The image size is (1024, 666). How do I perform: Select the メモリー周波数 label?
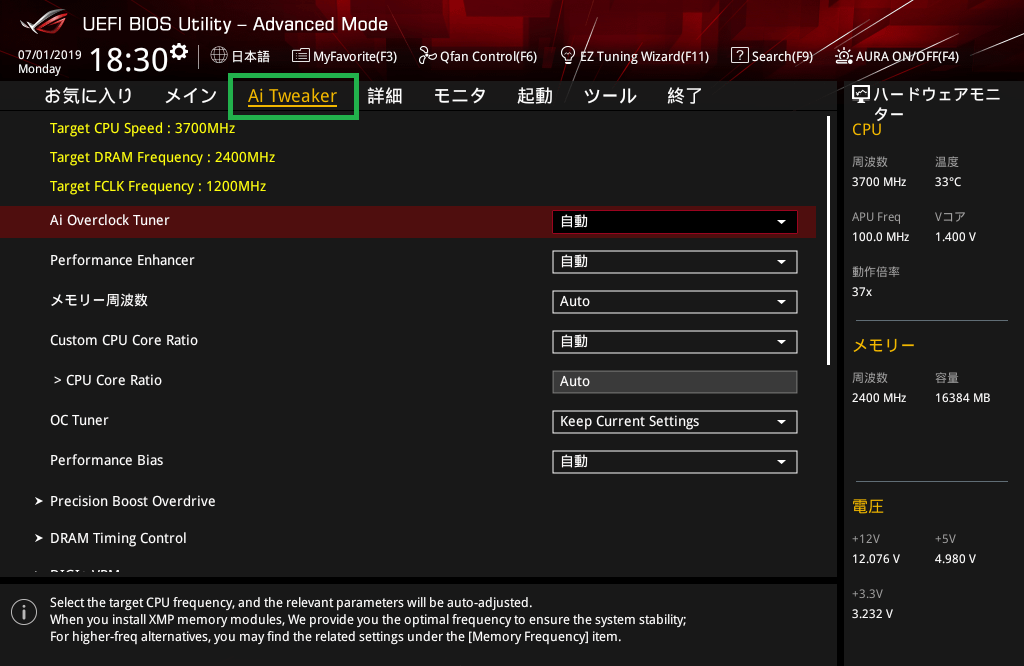tap(99, 300)
